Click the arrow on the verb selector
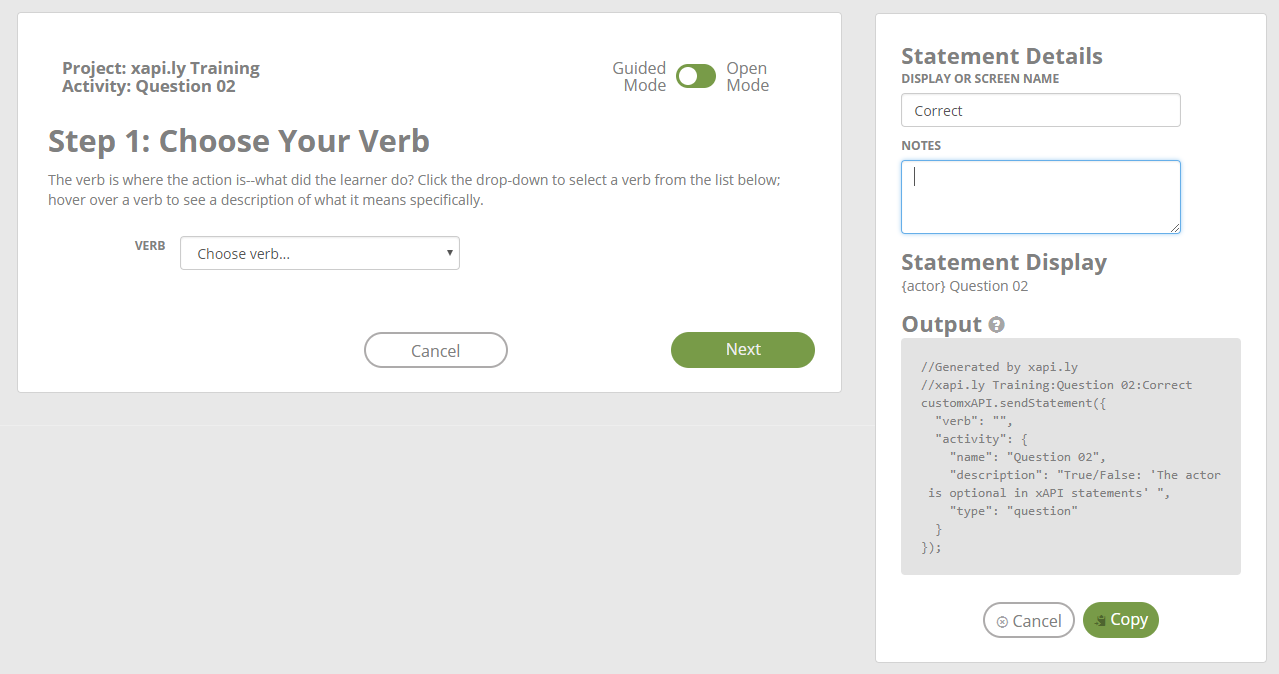 tap(449, 253)
